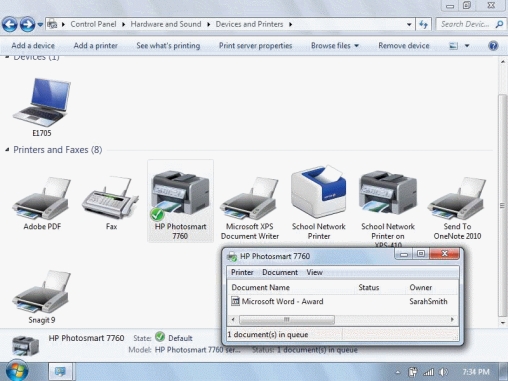Expand Devices and Printers breadcrumb arrow
The width and height of the screenshot is (508, 381).
pos(290,24)
